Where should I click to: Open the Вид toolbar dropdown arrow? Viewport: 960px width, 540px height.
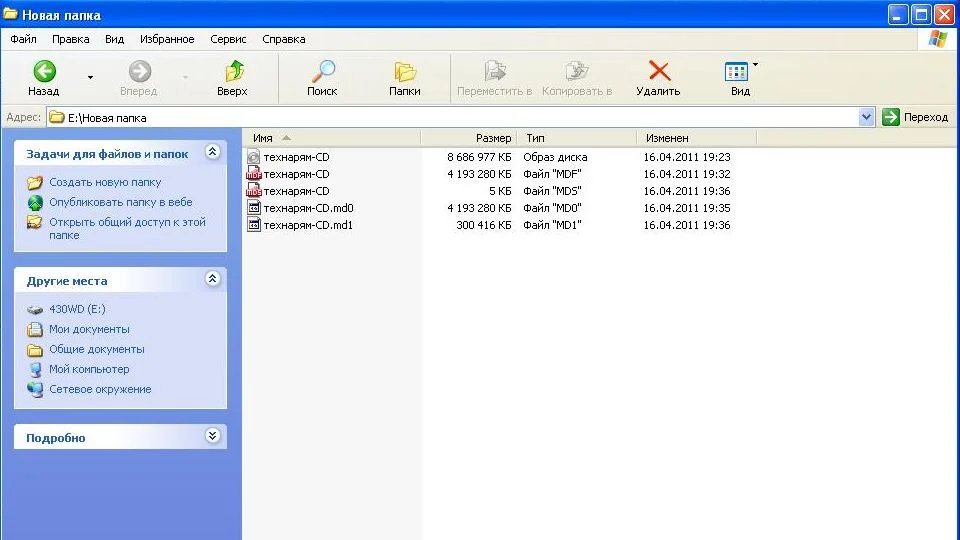click(x=756, y=64)
